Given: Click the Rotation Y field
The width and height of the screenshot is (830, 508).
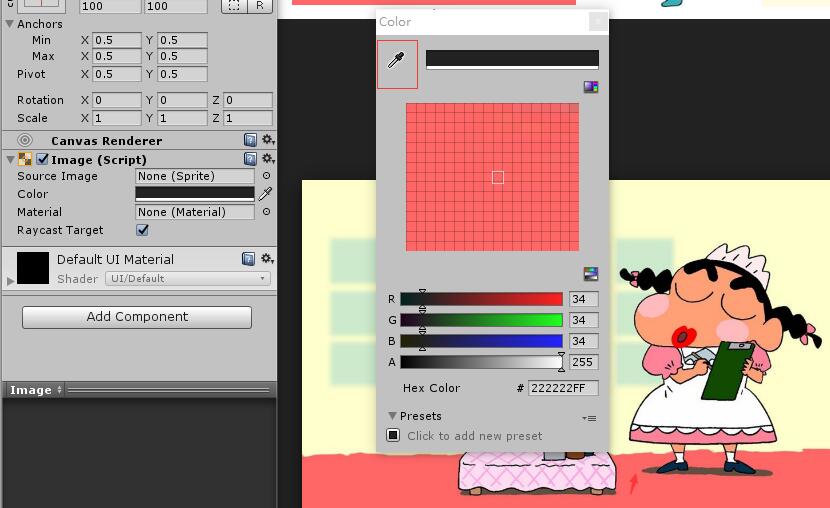Looking at the screenshot, I should coord(182,100).
